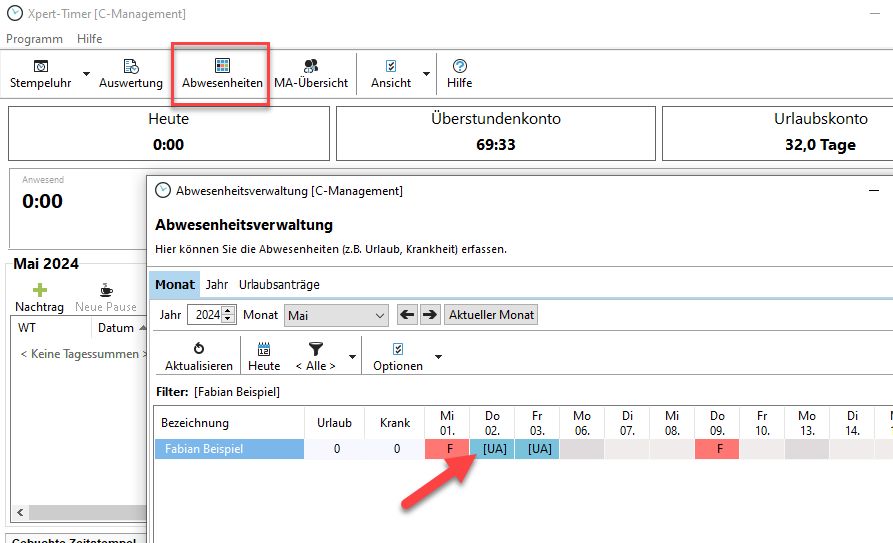Expand the Stempeluhr dropdown arrow
The height and width of the screenshot is (543, 893).
85,74
